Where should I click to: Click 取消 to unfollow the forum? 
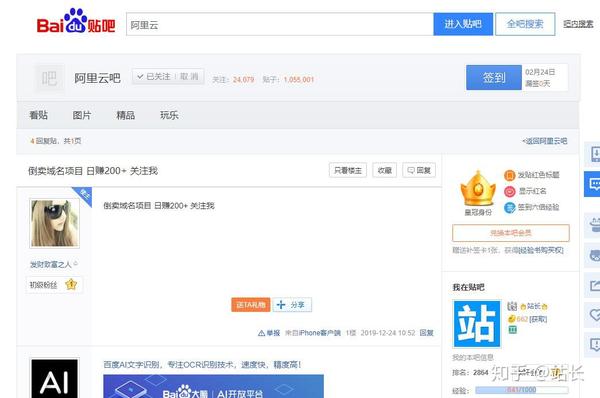(x=189, y=77)
